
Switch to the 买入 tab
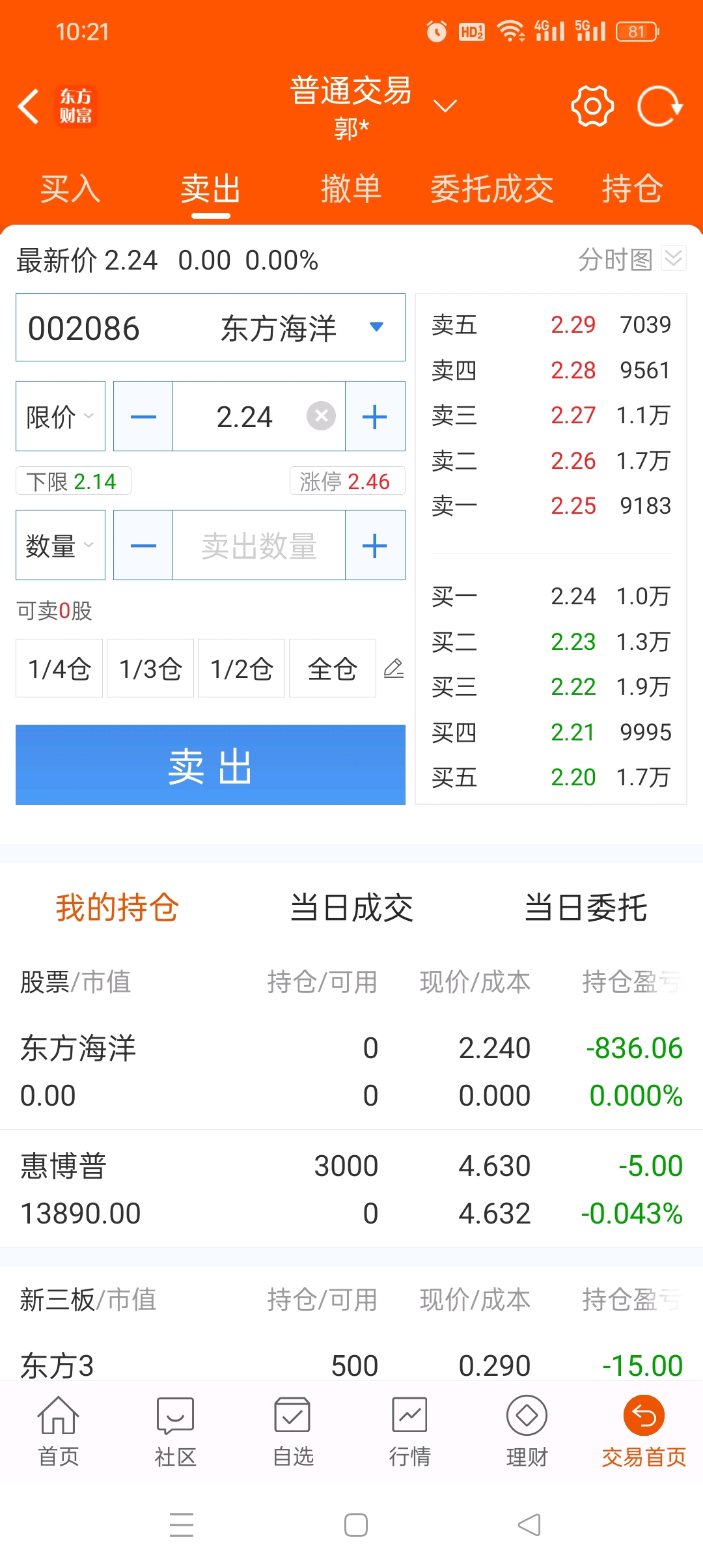coord(70,189)
